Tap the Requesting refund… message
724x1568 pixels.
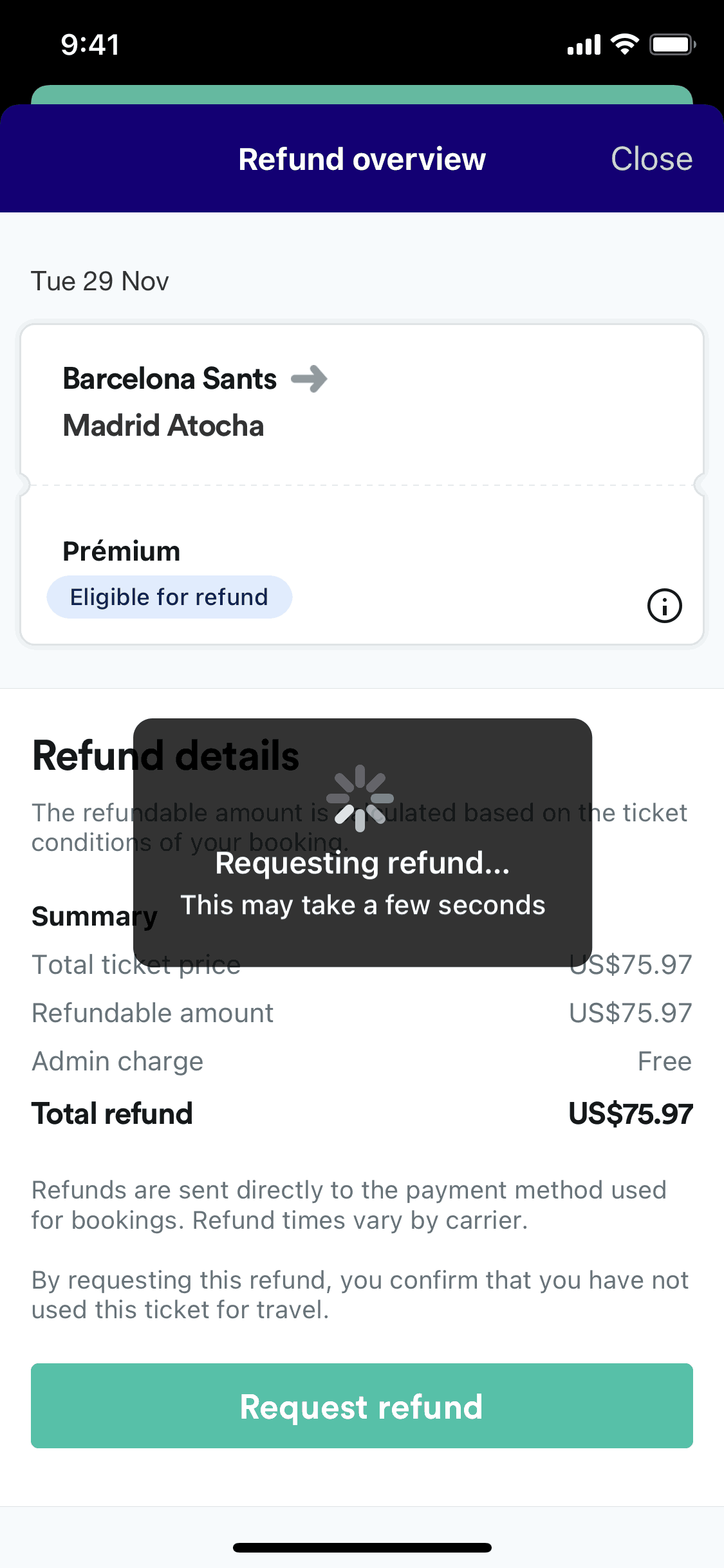(362, 863)
